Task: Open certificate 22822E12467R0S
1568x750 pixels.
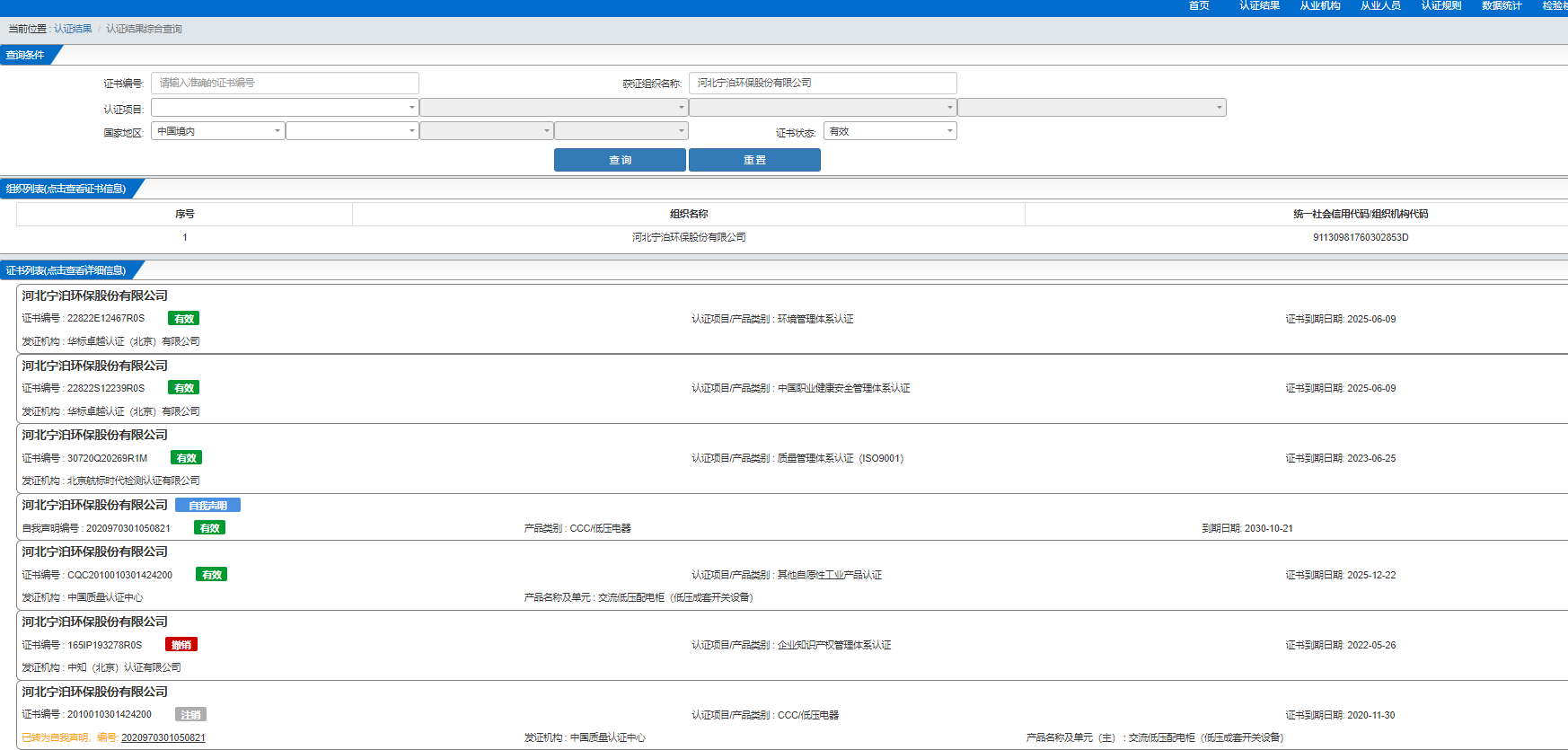Action: tap(106, 318)
